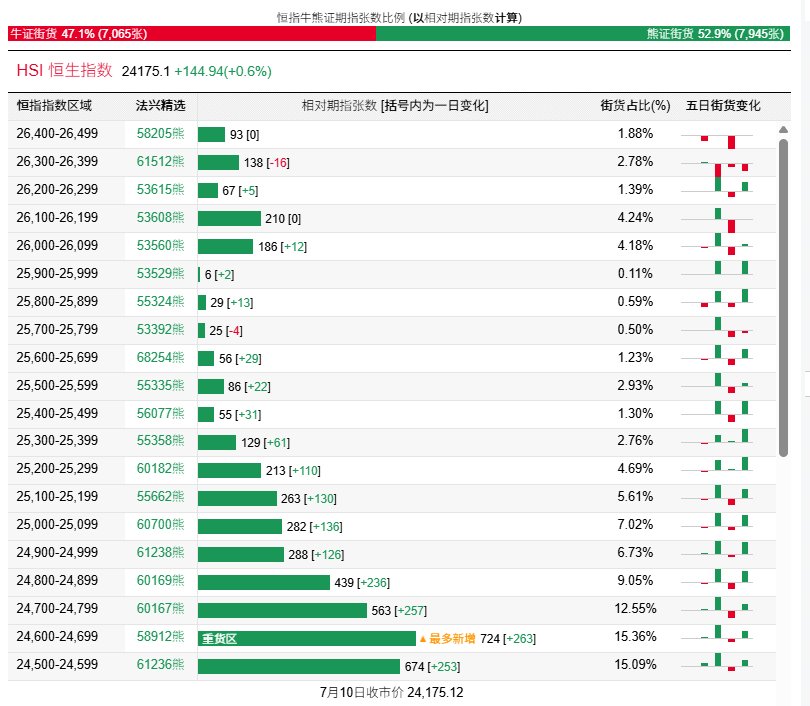Click the 重货区 green bar
The width and height of the screenshot is (810, 706).
point(307,639)
